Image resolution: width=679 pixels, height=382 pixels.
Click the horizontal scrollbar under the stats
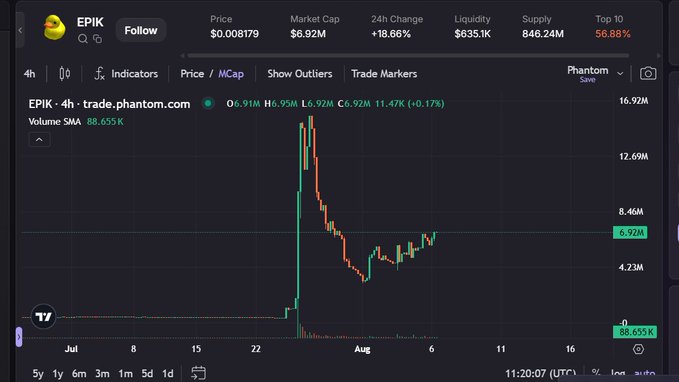click(x=408, y=55)
